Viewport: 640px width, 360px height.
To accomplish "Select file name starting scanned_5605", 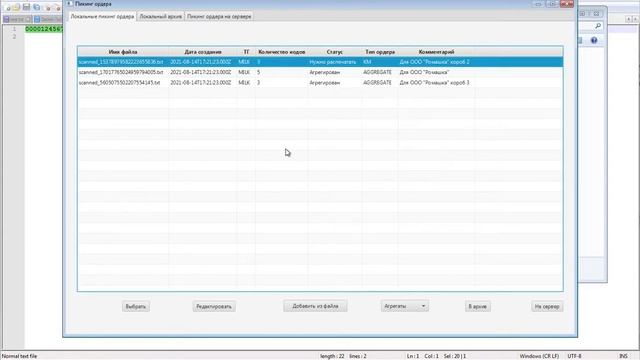I will click(119, 82).
